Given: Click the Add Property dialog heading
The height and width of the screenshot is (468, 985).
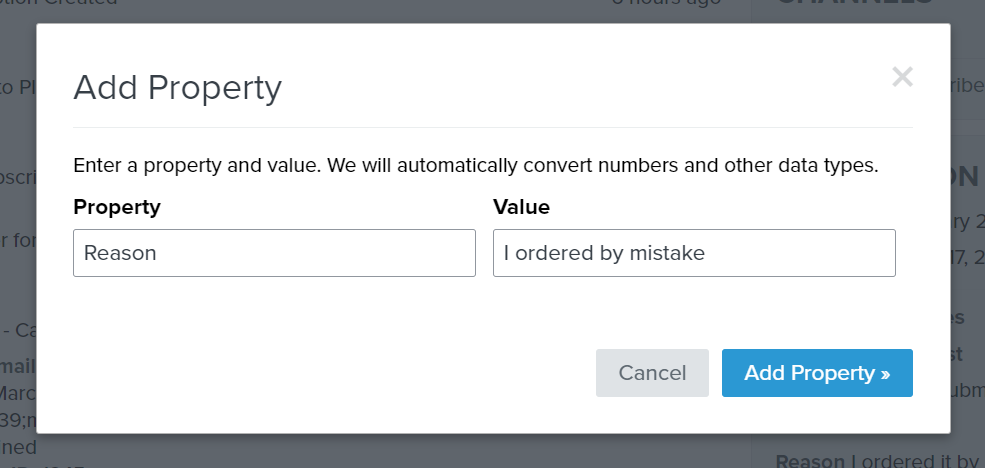Looking at the screenshot, I should [x=178, y=88].
